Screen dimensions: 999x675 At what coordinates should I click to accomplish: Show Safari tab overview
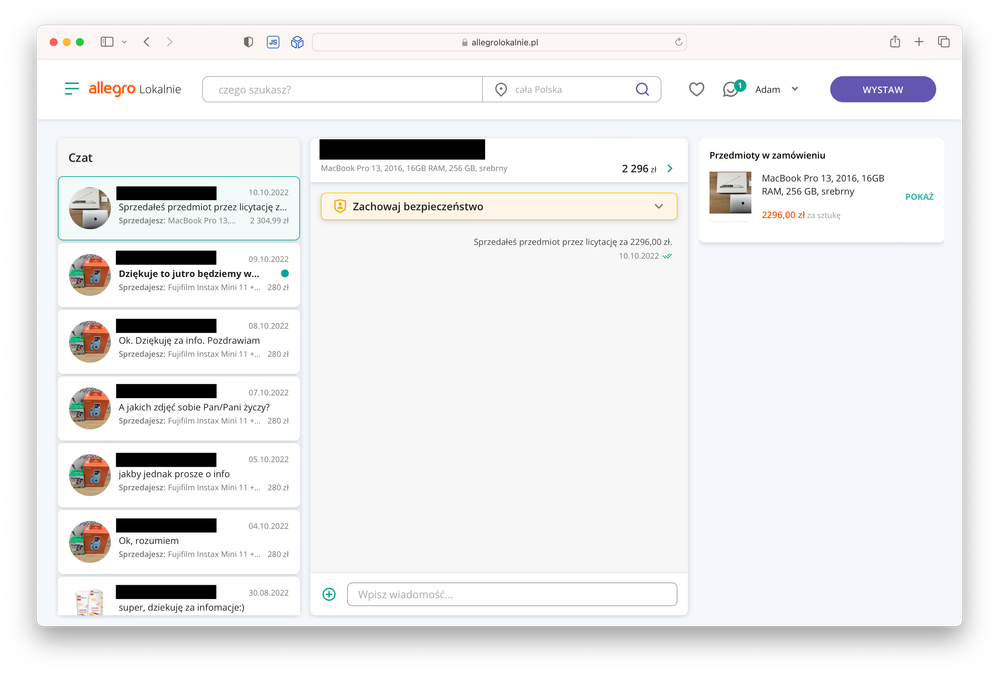click(944, 42)
